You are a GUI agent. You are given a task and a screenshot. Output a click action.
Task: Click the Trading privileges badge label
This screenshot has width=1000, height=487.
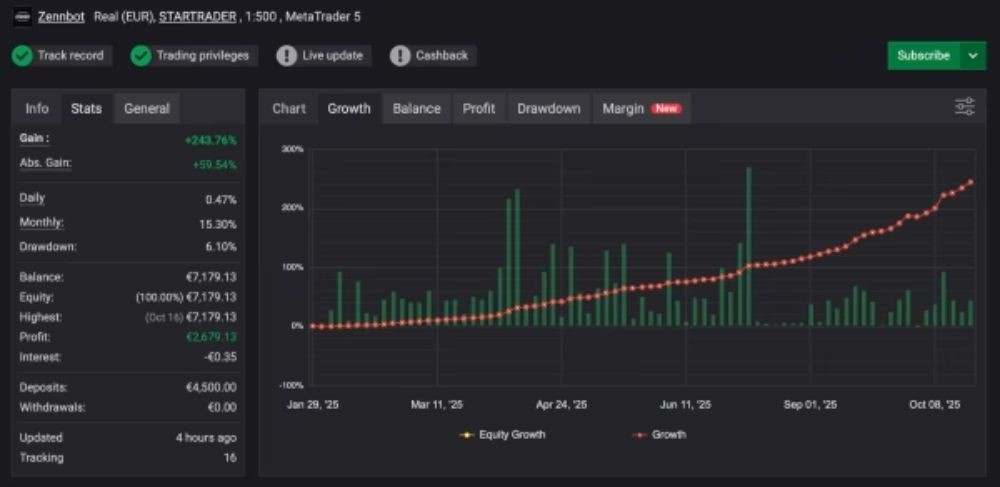tap(203, 55)
